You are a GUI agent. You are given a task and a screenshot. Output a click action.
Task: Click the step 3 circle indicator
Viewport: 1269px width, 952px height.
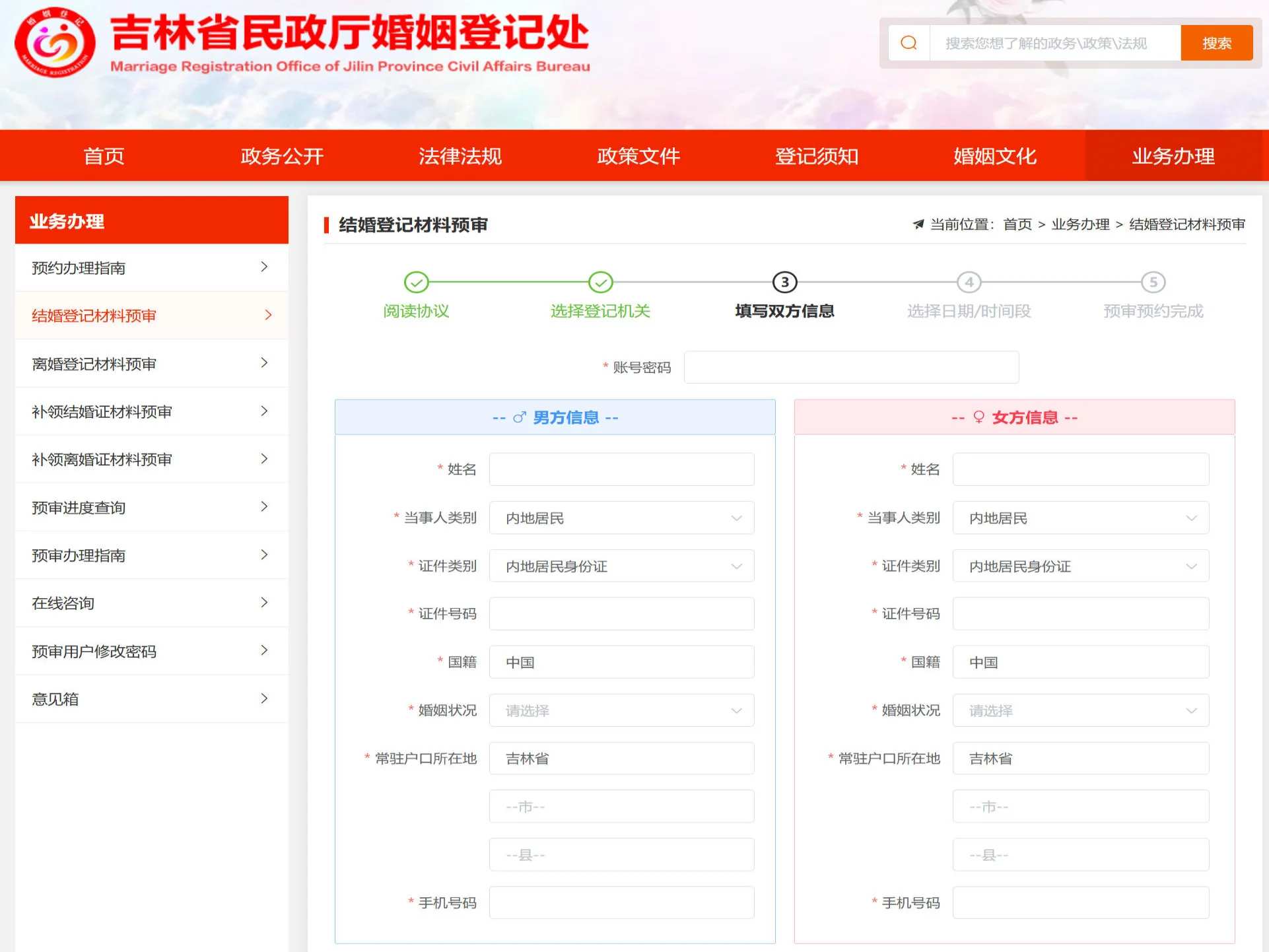point(784,283)
